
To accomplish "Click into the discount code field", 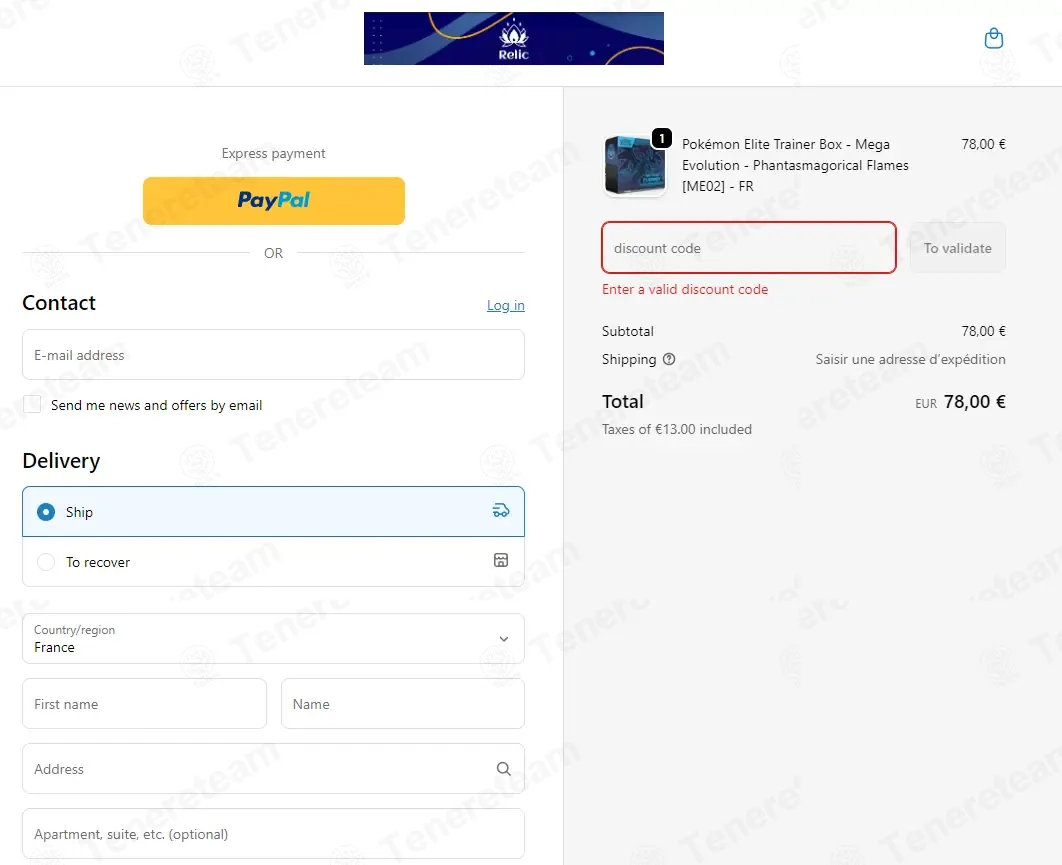I will (x=749, y=248).
